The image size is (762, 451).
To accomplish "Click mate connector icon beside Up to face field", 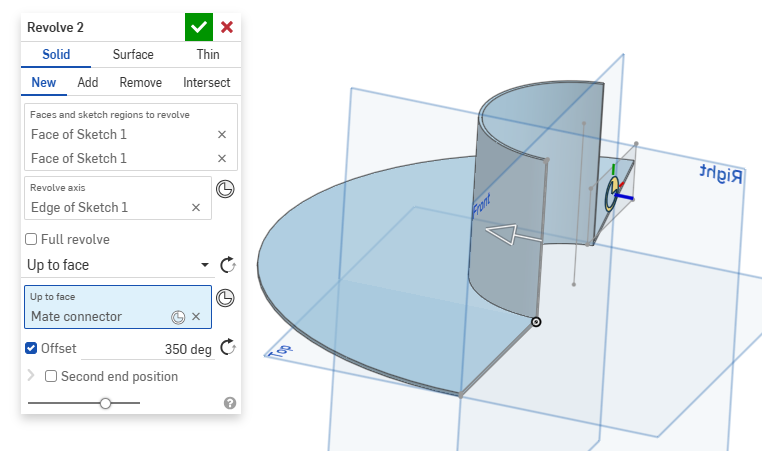I will (226, 298).
